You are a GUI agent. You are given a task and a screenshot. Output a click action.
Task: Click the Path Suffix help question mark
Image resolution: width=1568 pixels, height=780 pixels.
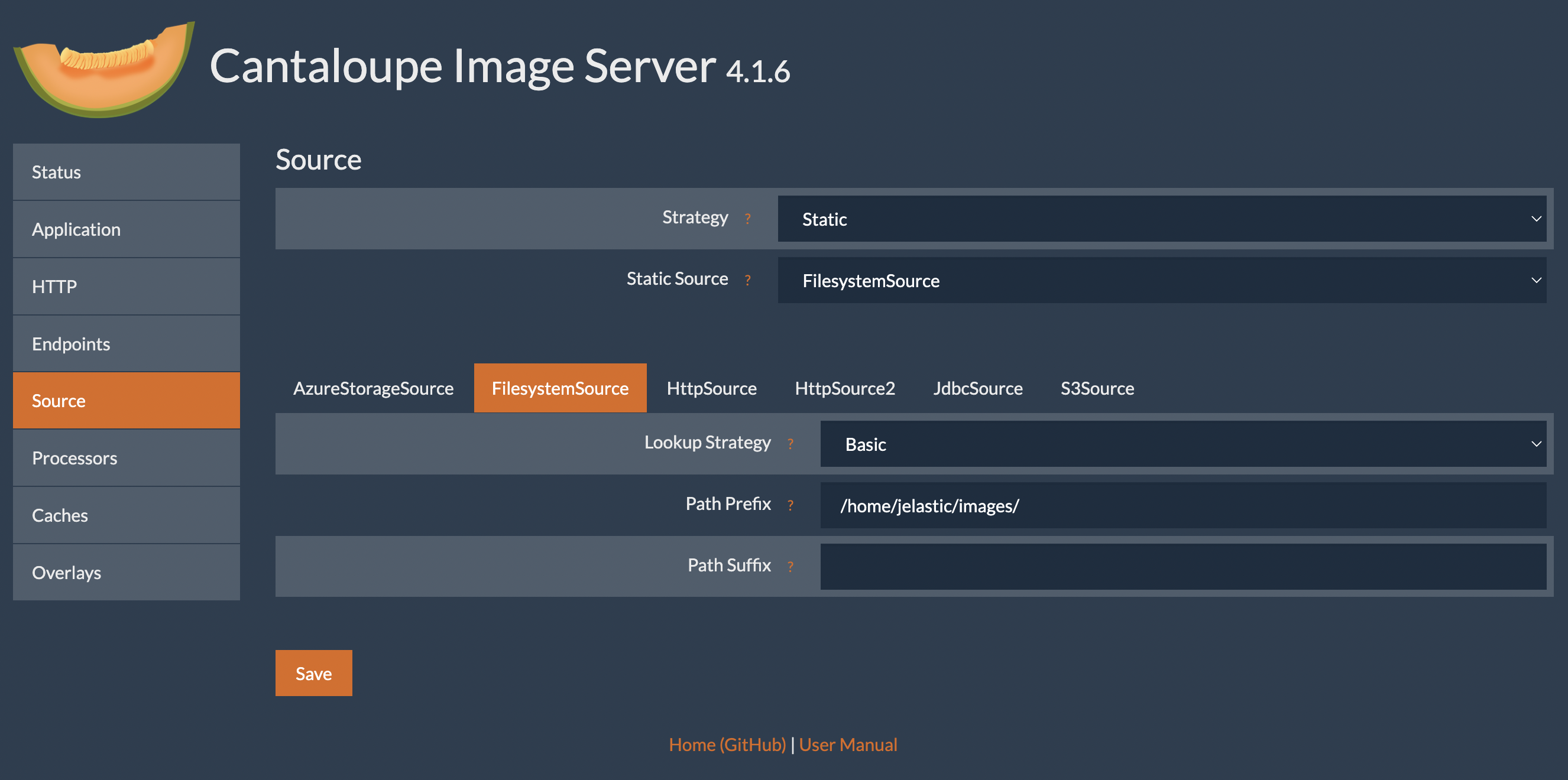pos(790,566)
